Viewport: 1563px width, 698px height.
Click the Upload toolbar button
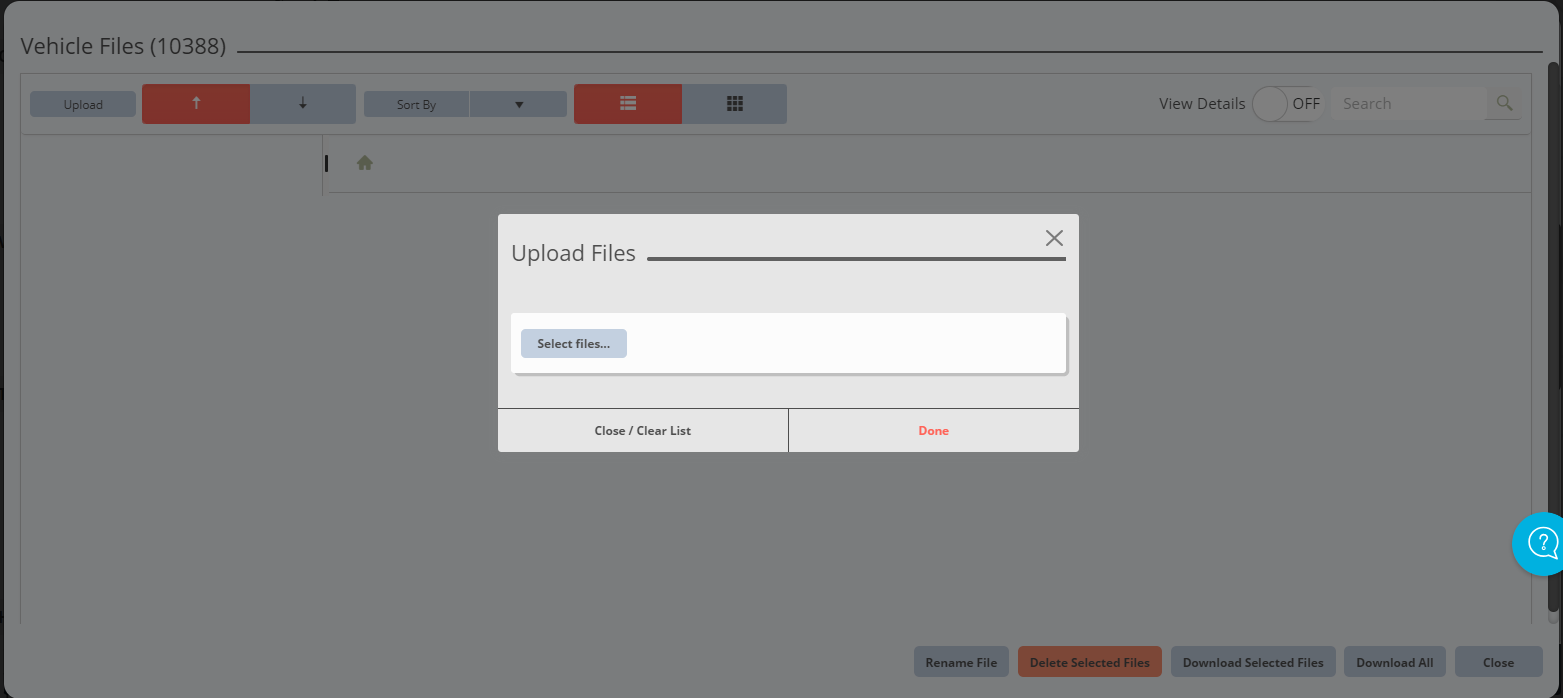point(83,104)
